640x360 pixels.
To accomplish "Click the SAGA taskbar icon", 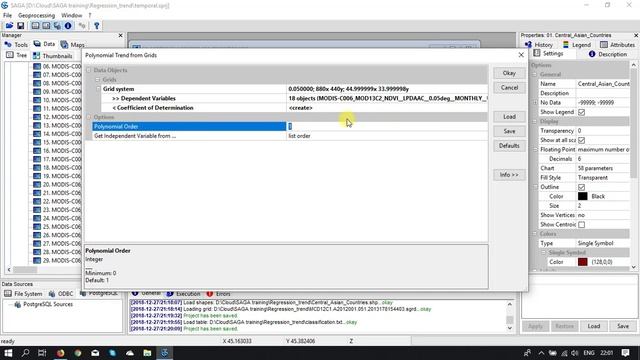I will (164, 353).
